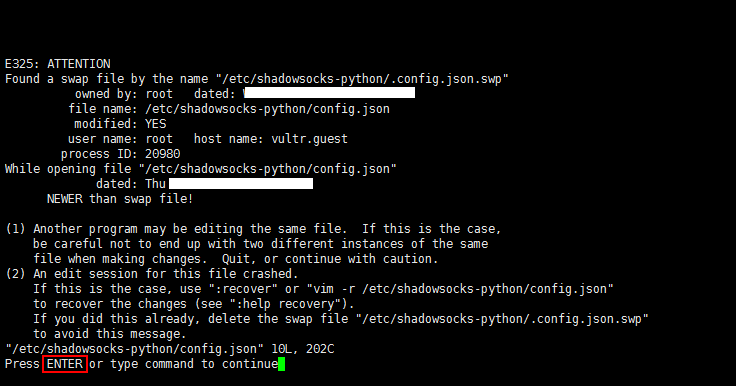Click the green terminal cursor block

[282, 364]
